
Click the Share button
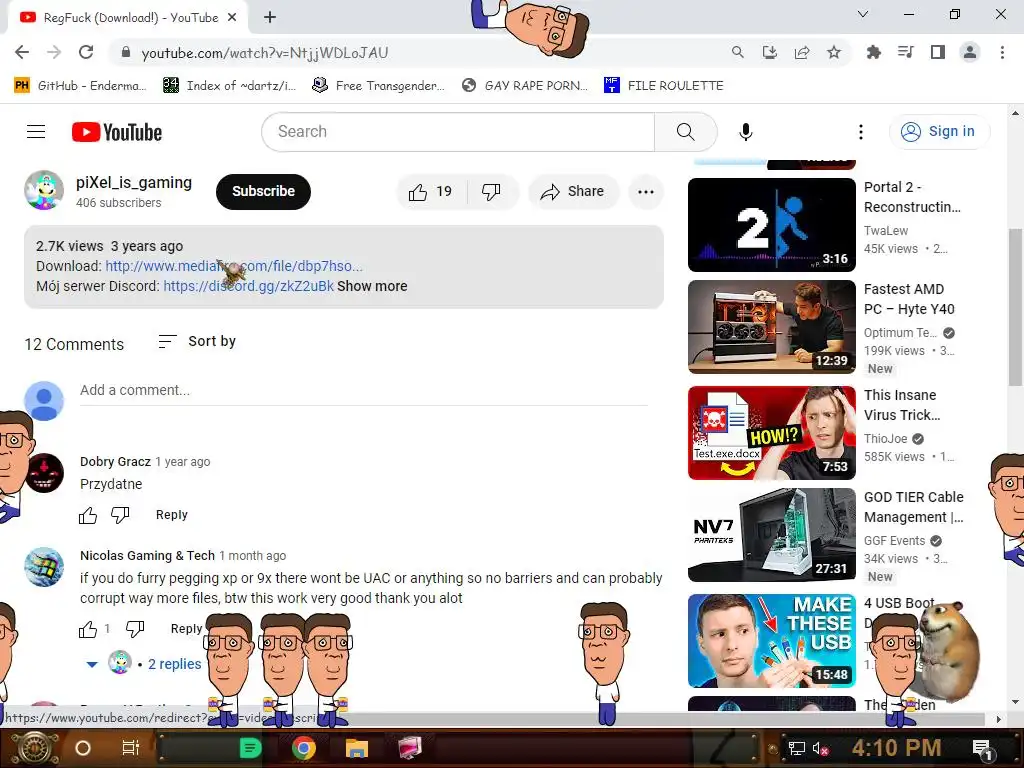(x=573, y=191)
